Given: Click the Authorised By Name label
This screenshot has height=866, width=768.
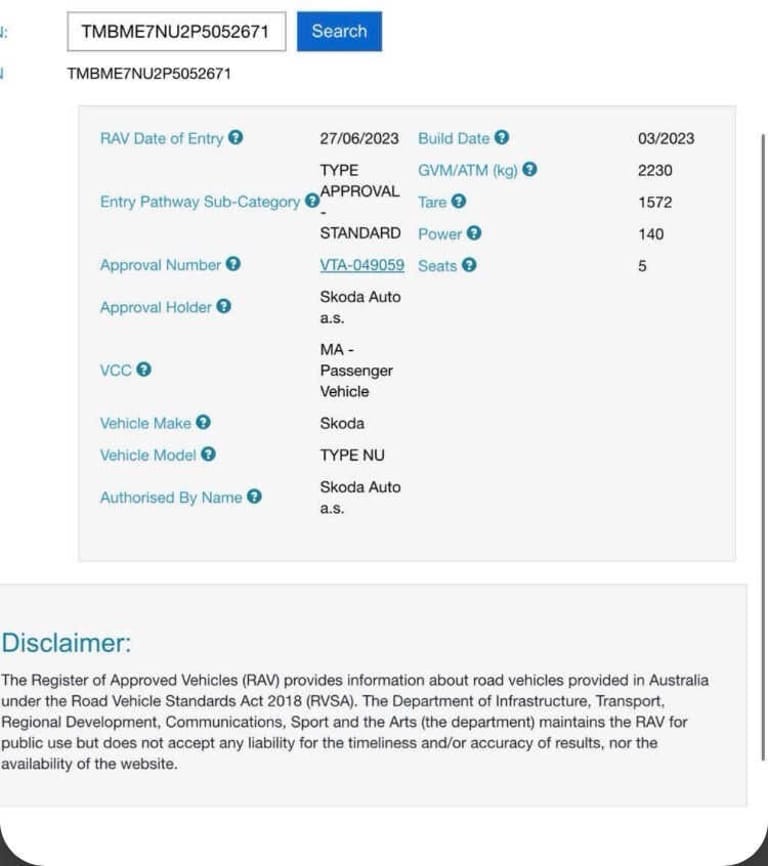Looking at the screenshot, I should tap(171, 498).
